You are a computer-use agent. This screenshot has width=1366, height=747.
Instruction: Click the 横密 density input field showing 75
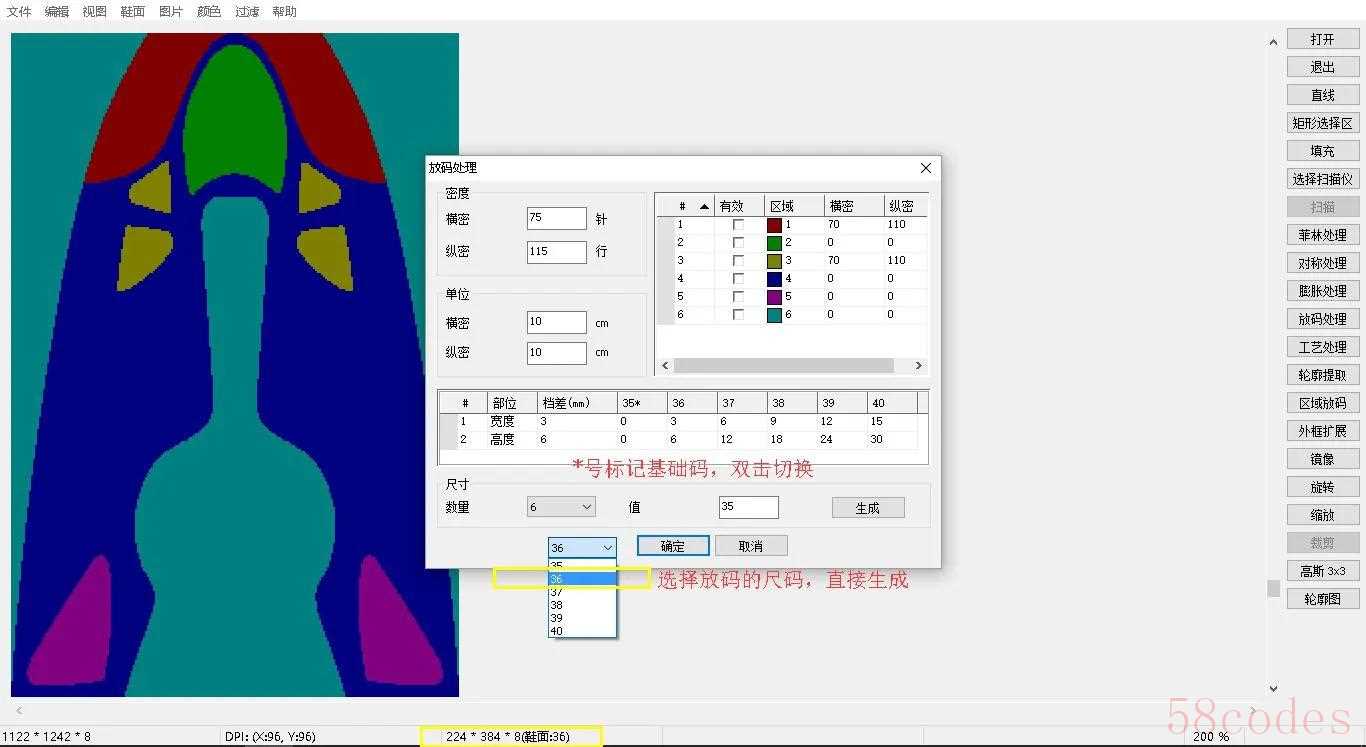point(556,219)
